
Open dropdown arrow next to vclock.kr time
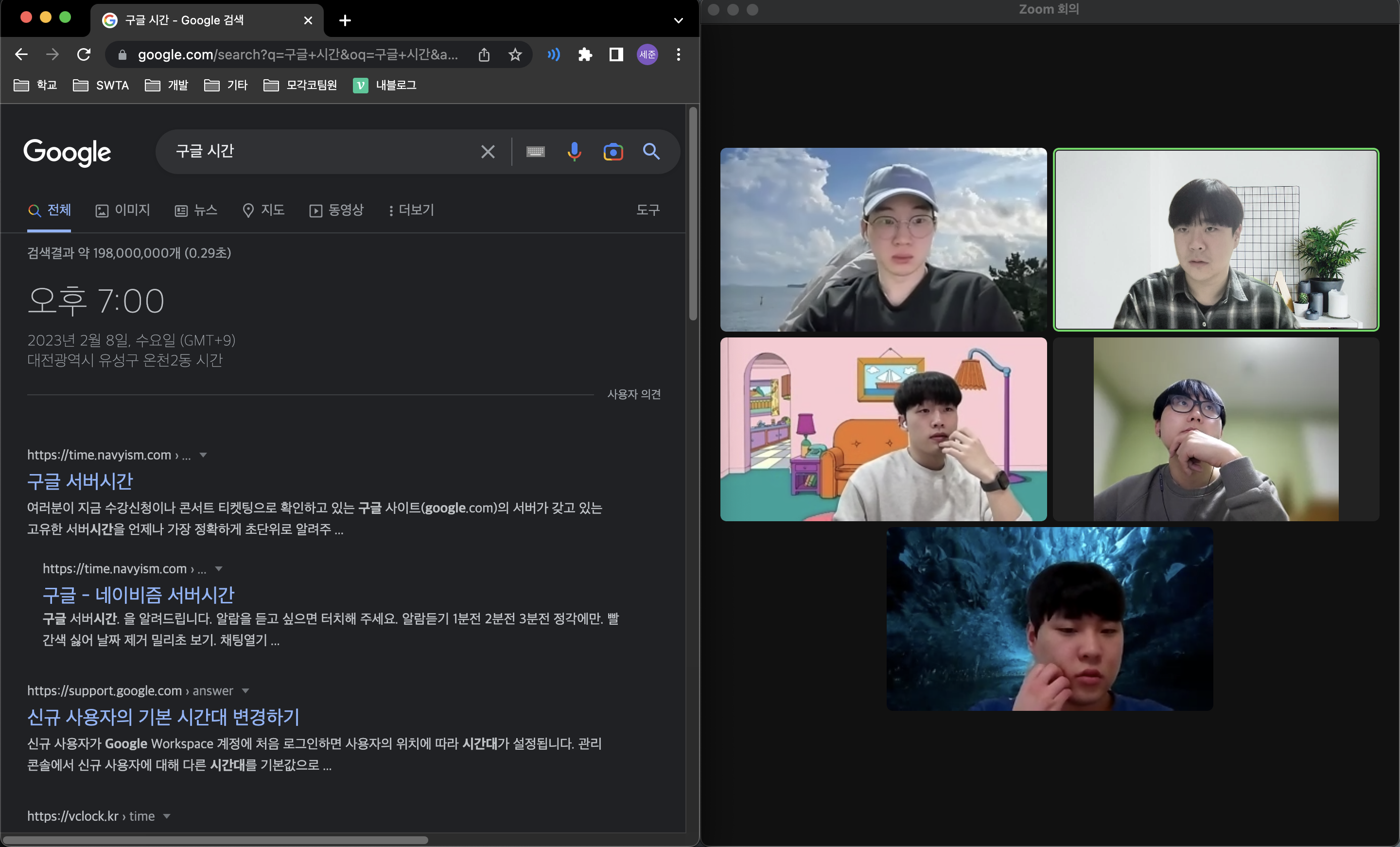[x=167, y=816]
